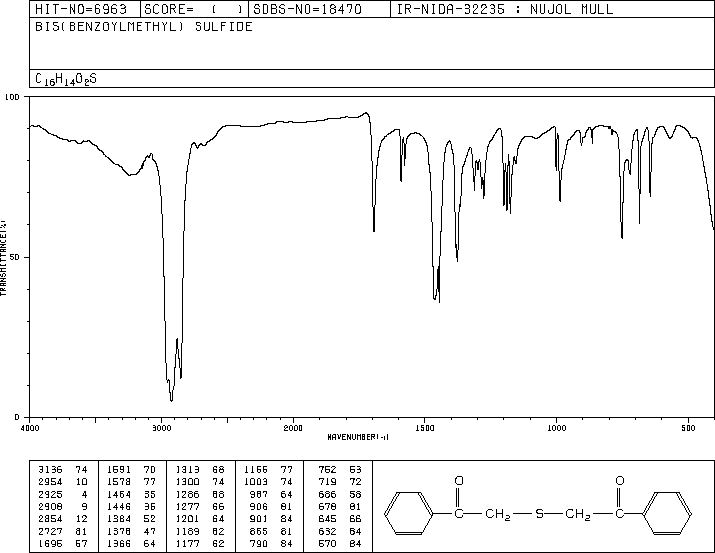The height and width of the screenshot is (553, 715).
Task: Select peak table entry 1300 74
Action: click(x=200, y=482)
